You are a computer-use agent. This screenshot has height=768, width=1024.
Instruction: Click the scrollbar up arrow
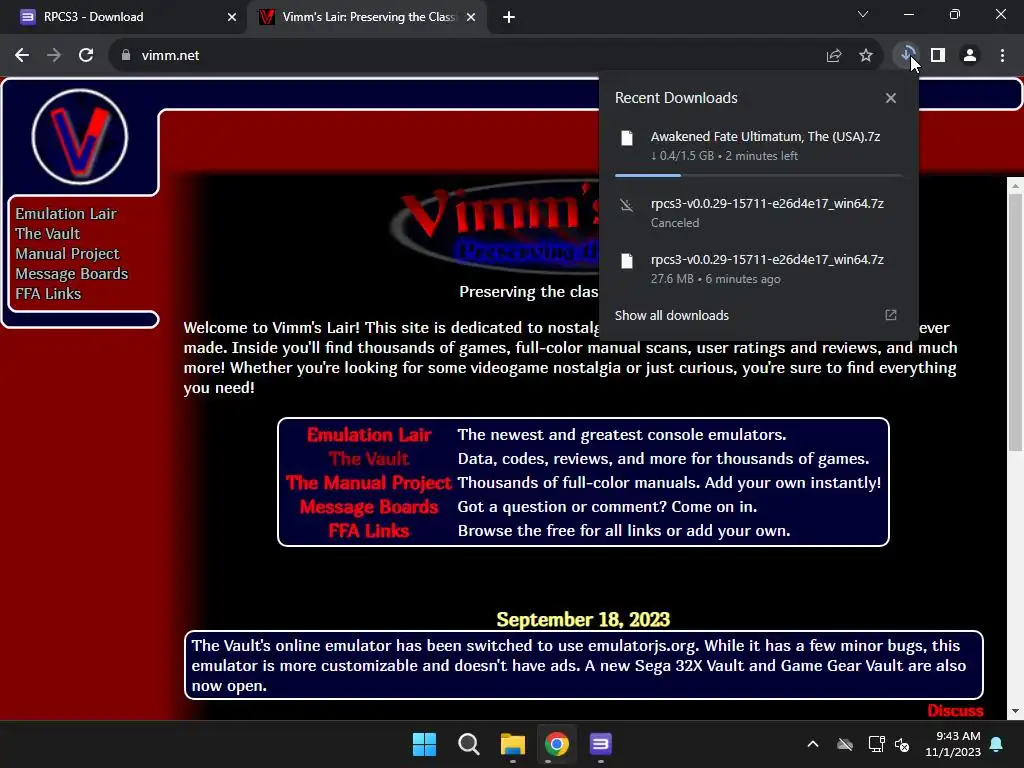click(x=1015, y=186)
